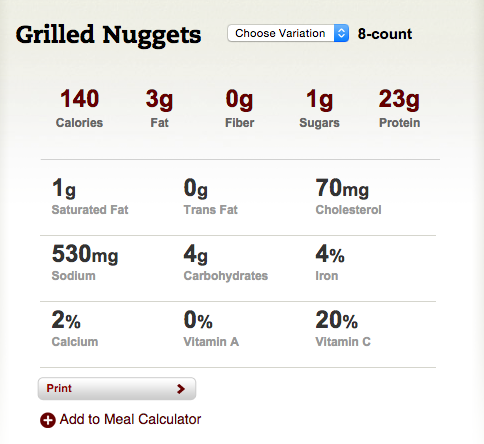Click the 70mg Cholesterol entry
The width and height of the screenshot is (484, 444).
(348, 196)
